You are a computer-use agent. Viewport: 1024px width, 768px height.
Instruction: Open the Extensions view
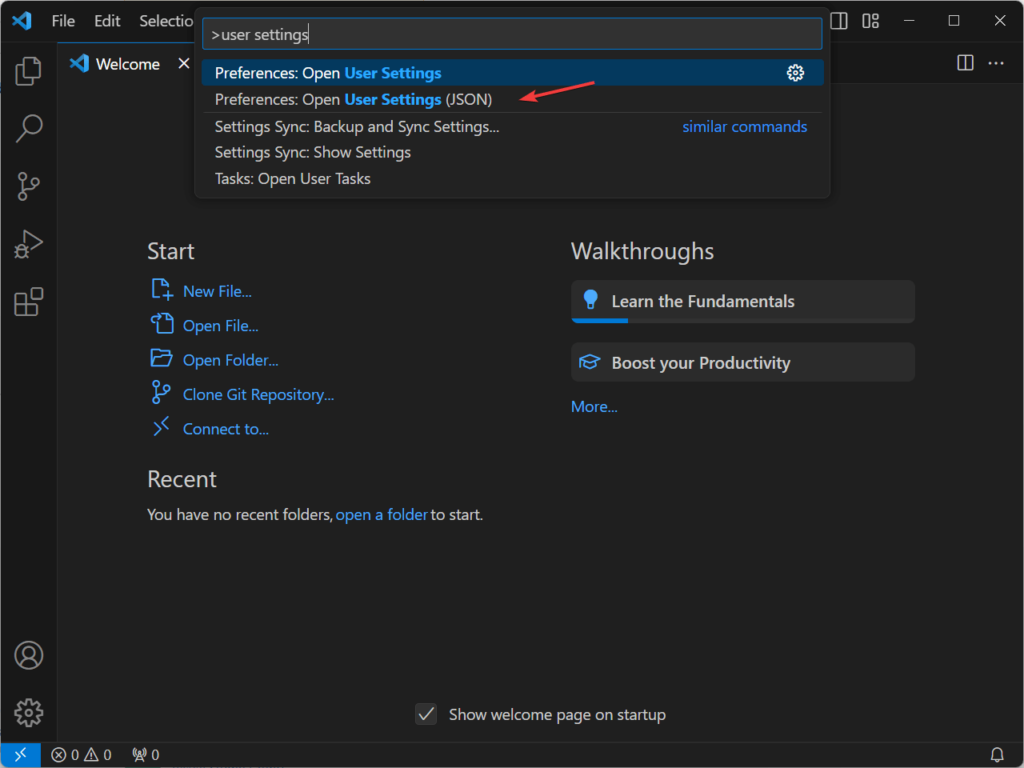(x=28, y=301)
